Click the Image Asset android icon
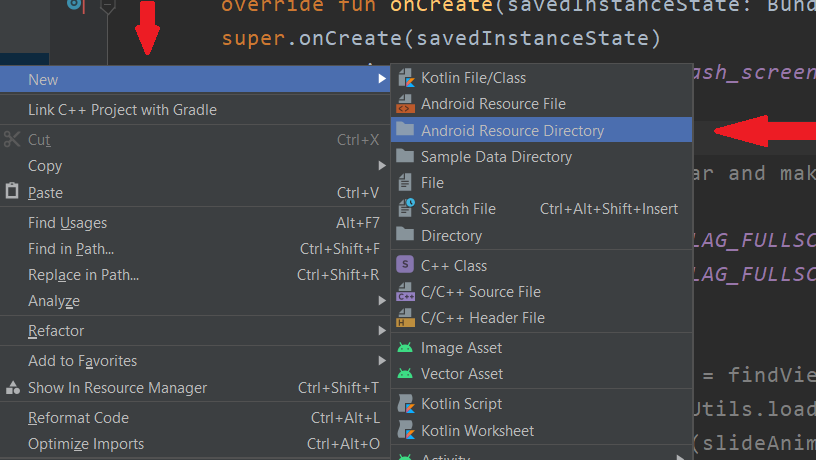The image size is (816, 460). [x=405, y=348]
